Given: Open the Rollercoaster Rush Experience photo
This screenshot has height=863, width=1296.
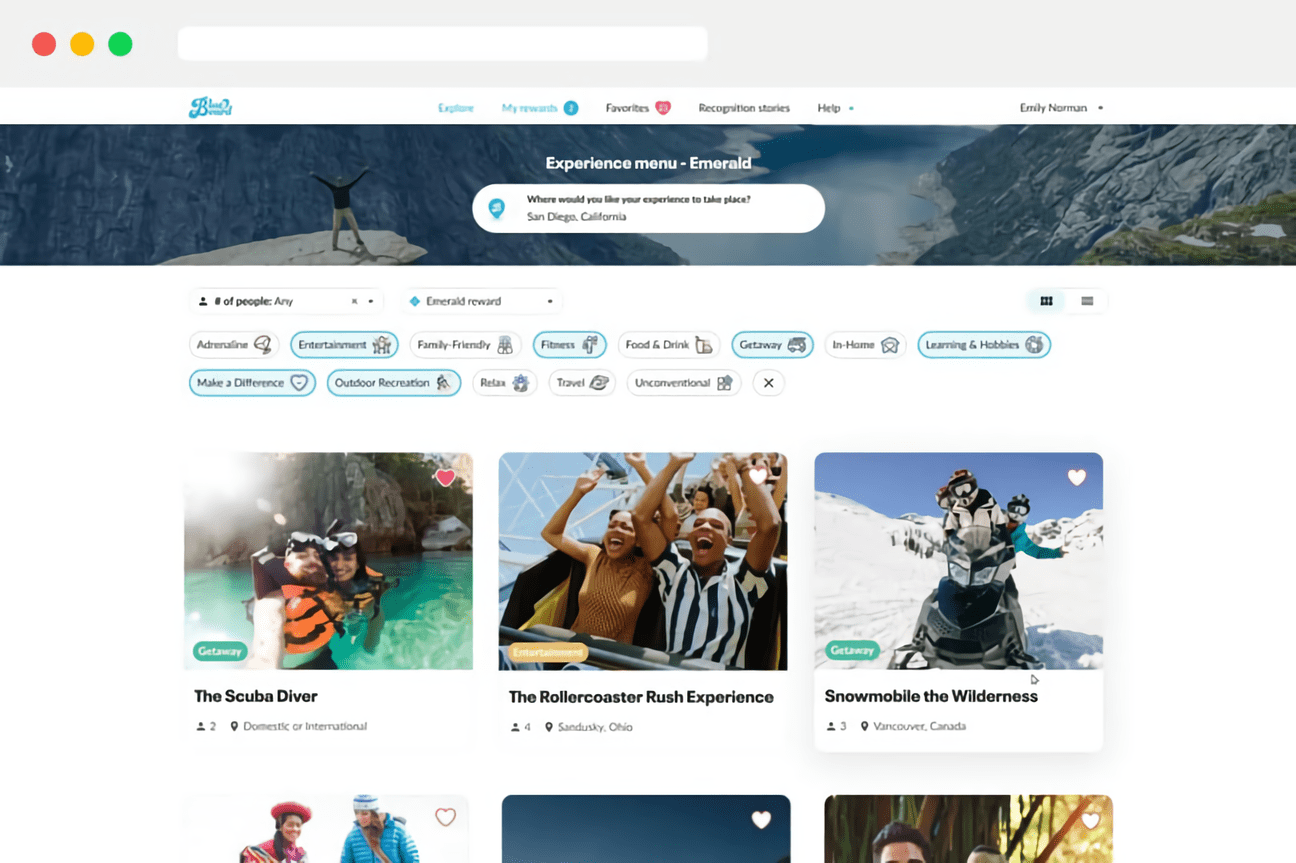Looking at the screenshot, I should 643,561.
